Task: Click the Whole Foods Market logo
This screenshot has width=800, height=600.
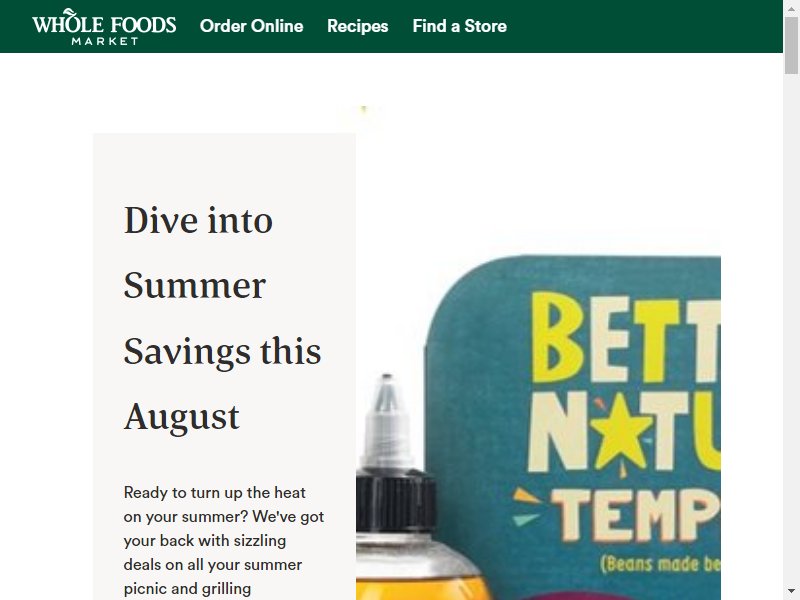Action: (104, 27)
